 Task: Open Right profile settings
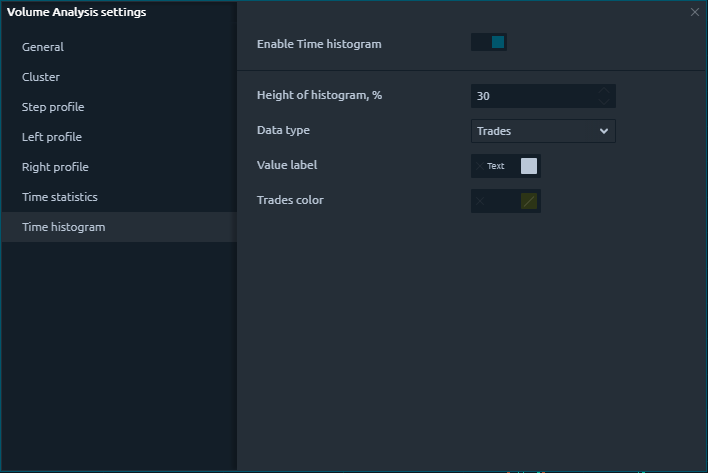(55, 167)
